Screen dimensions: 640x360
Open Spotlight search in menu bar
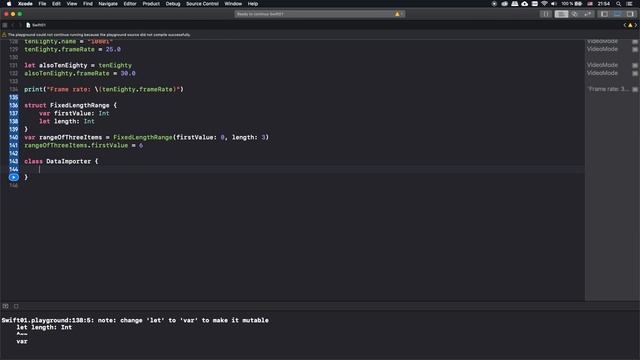pos(619,4)
